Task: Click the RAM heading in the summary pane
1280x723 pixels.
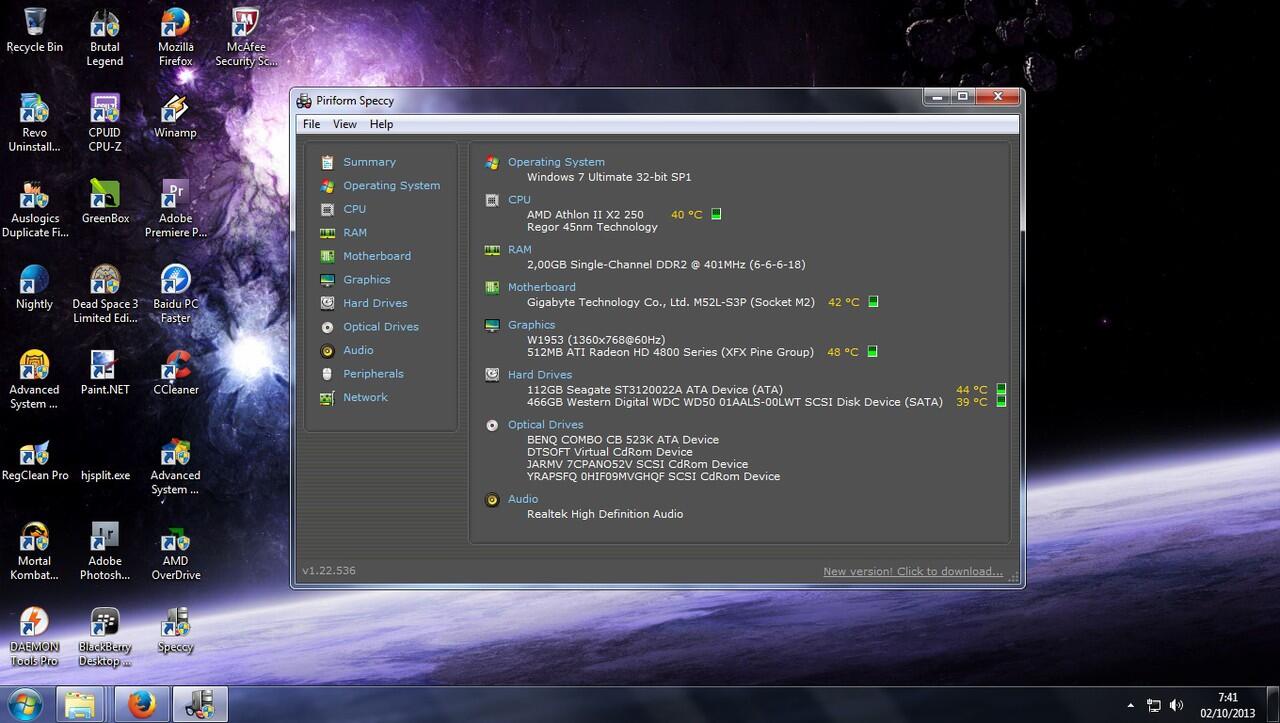Action: click(x=520, y=250)
